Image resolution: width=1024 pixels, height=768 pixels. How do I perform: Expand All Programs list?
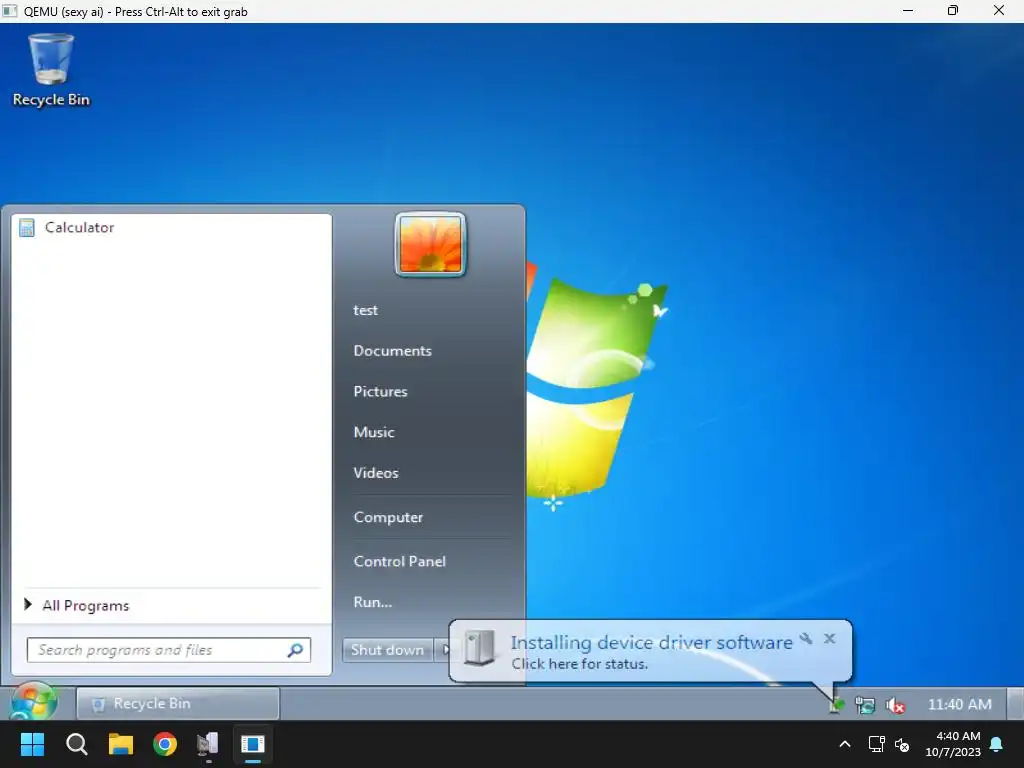point(85,605)
